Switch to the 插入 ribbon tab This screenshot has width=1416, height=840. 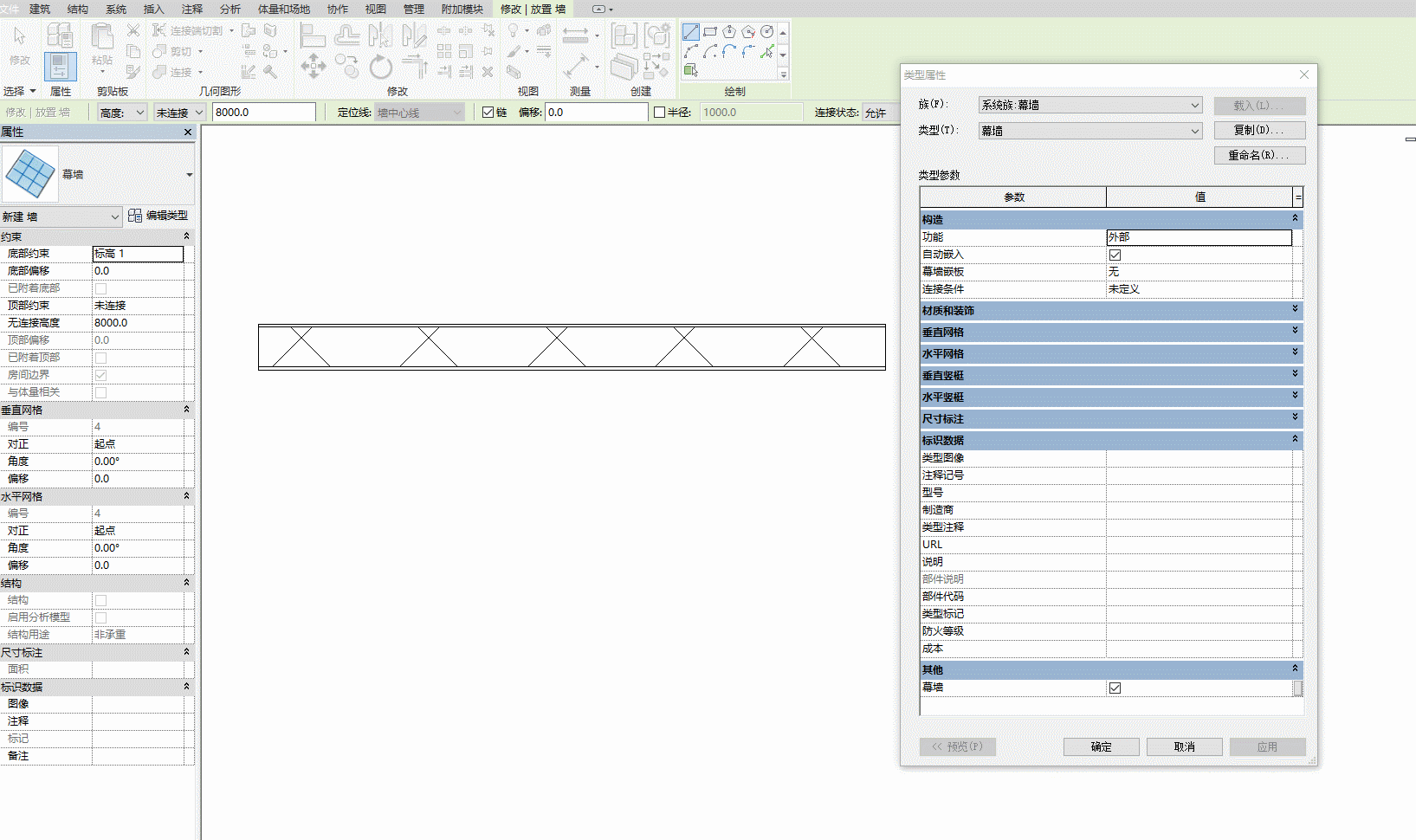point(153,9)
